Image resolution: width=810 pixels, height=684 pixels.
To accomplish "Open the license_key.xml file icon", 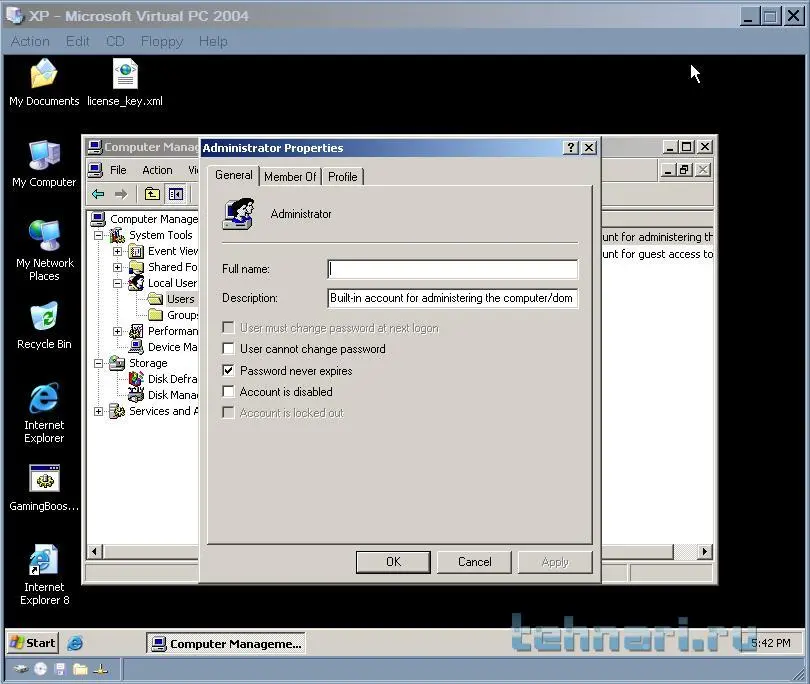I will coord(125,83).
